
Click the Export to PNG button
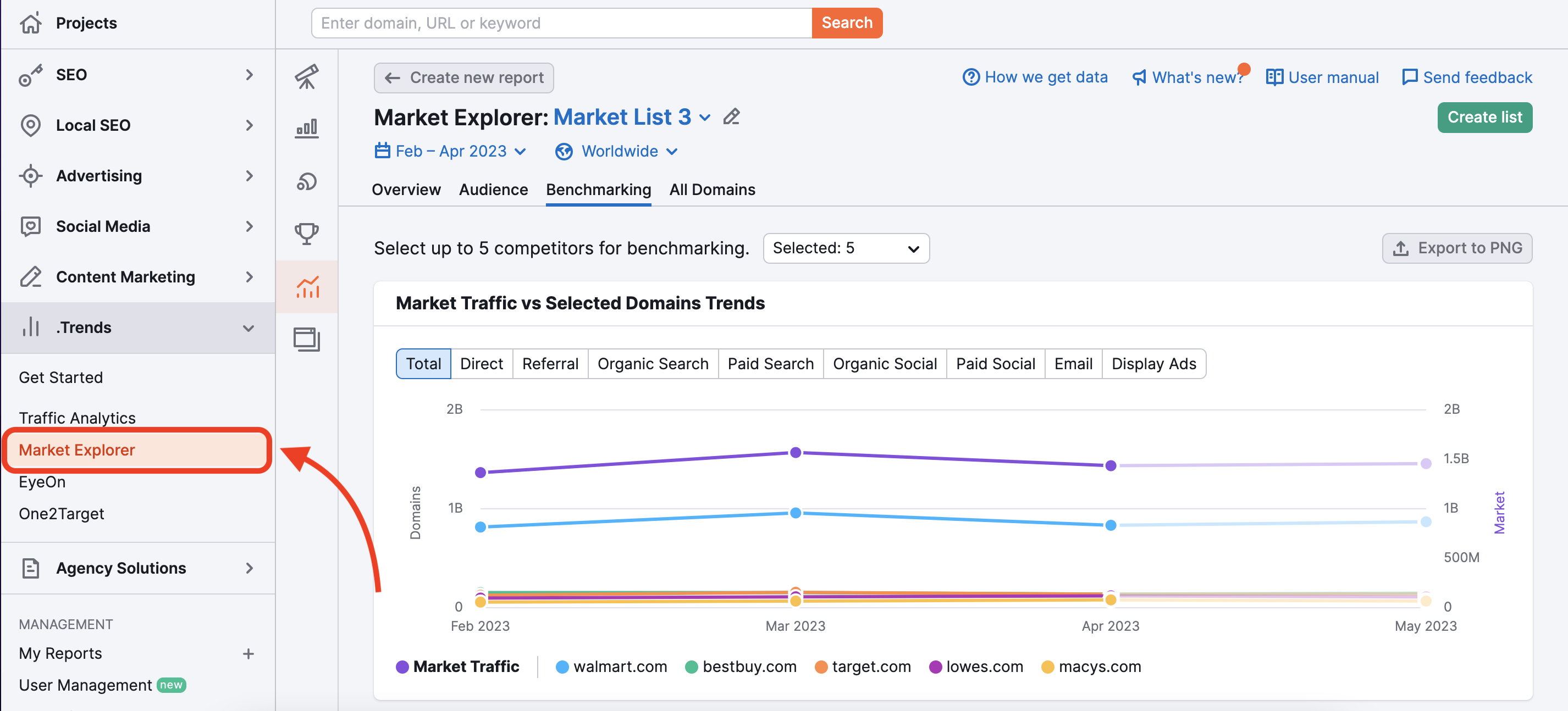[x=1456, y=248]
